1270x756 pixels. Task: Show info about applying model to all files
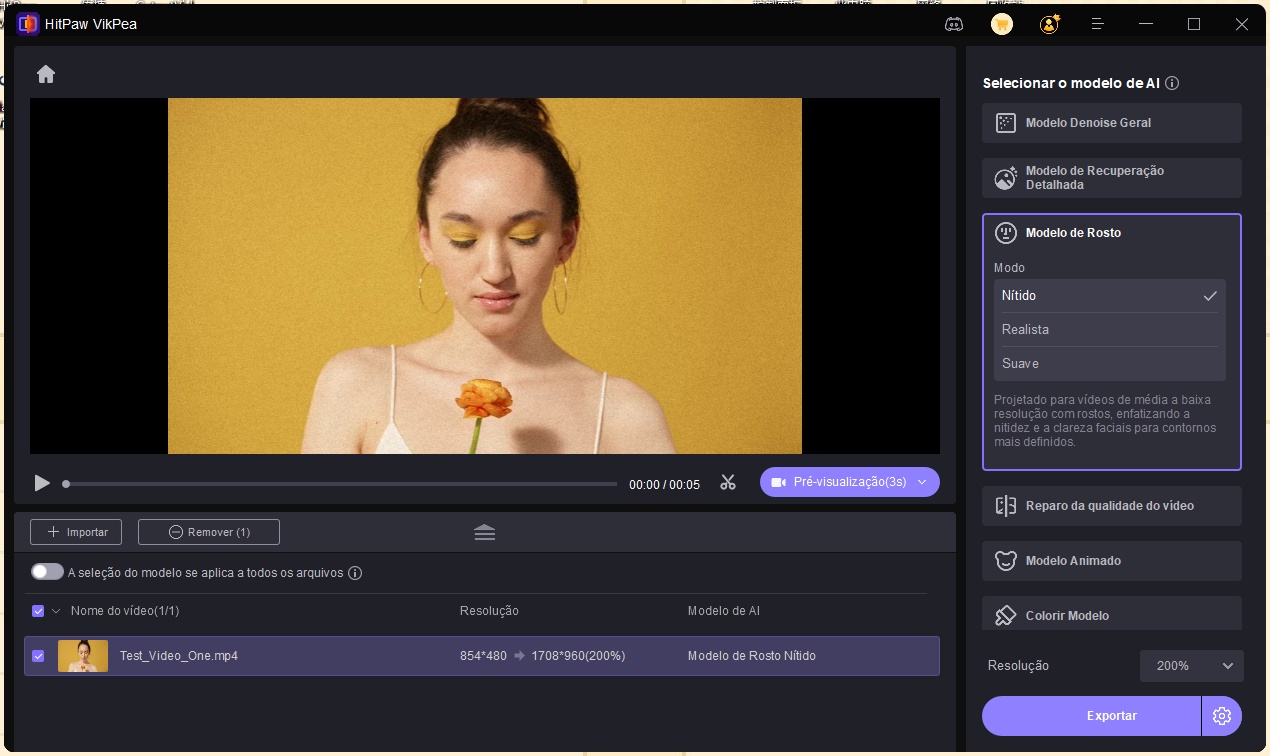click(x=355, y=573)
